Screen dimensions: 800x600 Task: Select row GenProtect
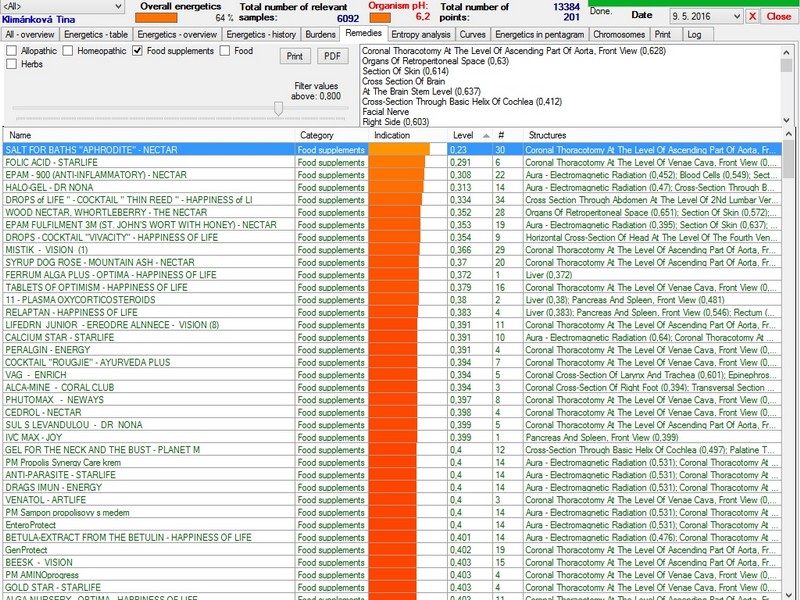pos(392,549)
